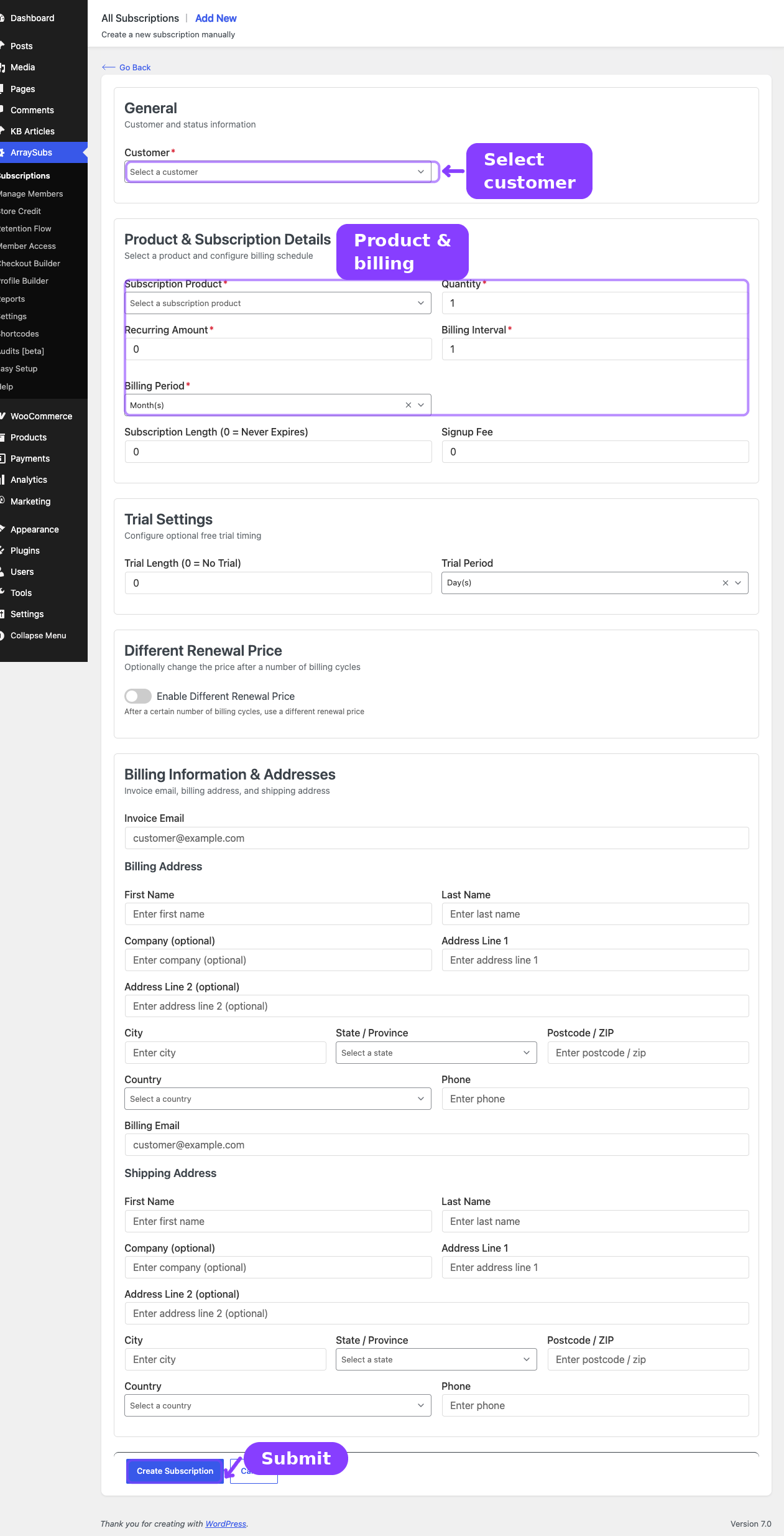Open Tools menu

(x=21, y=593)
